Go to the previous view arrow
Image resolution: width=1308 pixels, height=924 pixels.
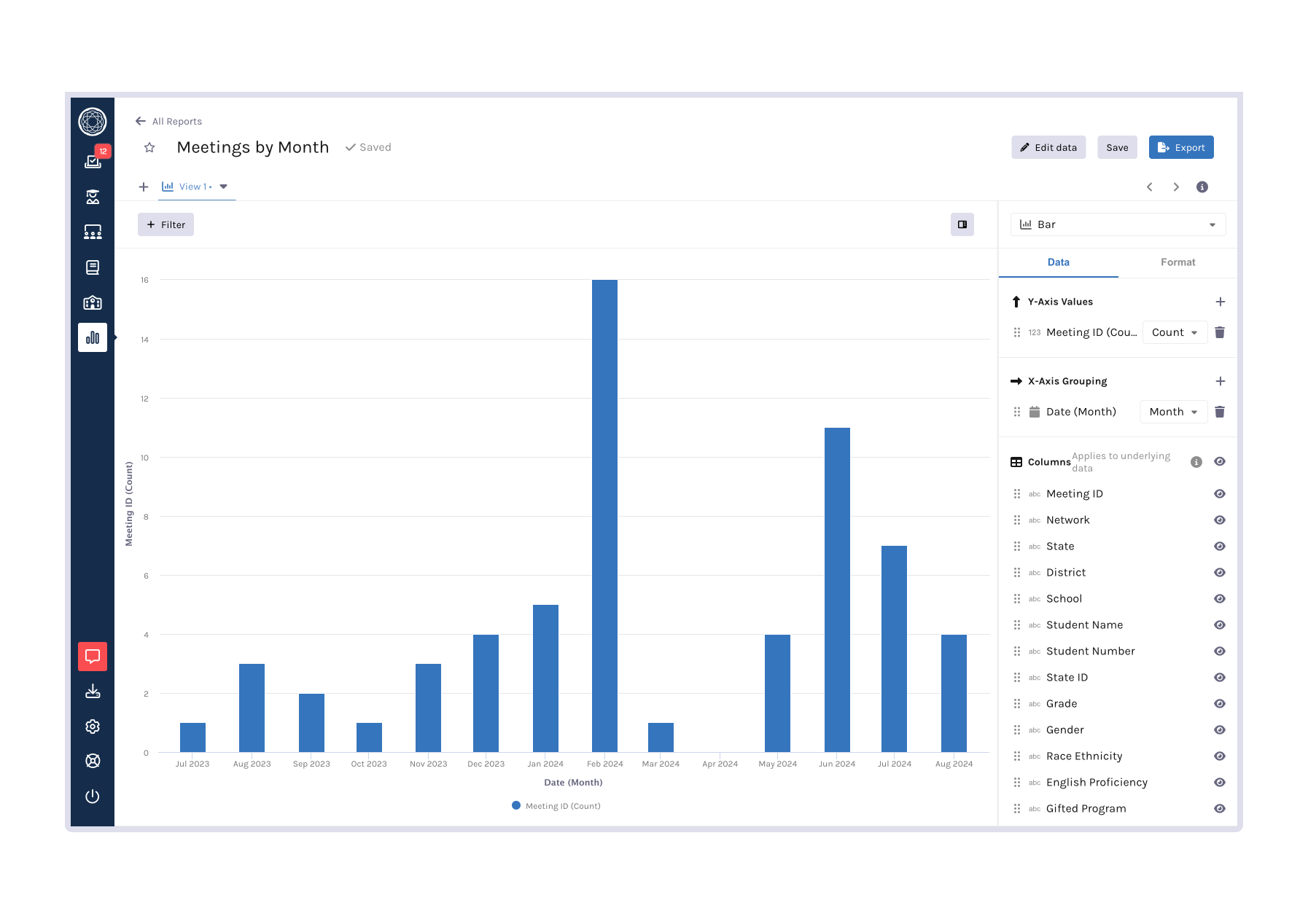[1150, 187]
